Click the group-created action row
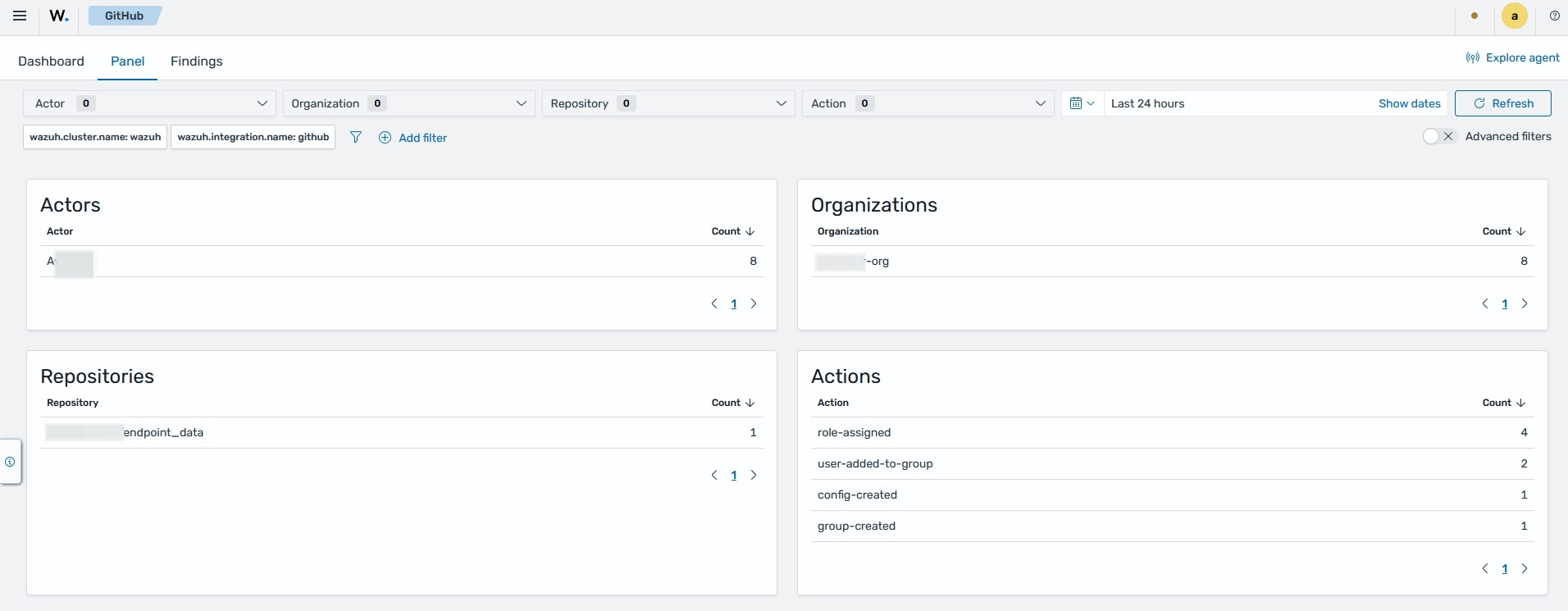1568x611 pixels. 1173,526
